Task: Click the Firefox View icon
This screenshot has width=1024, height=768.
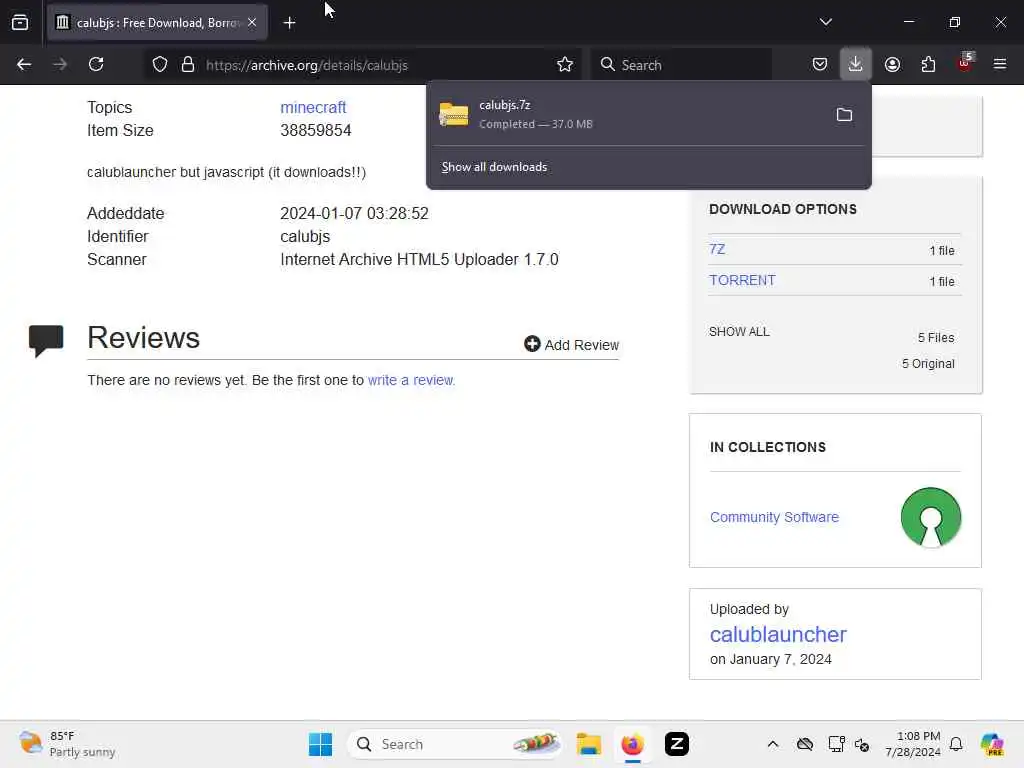Action: [x=20, y=23]
